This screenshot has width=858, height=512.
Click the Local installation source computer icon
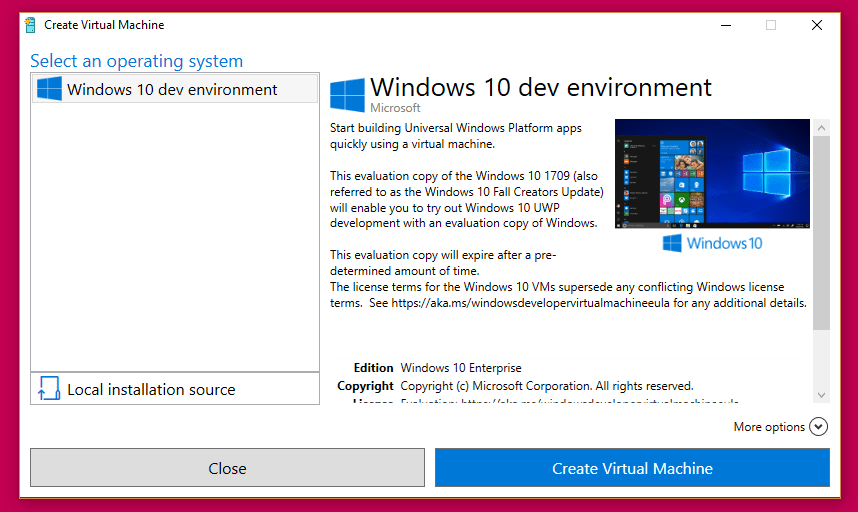point(49,388)
